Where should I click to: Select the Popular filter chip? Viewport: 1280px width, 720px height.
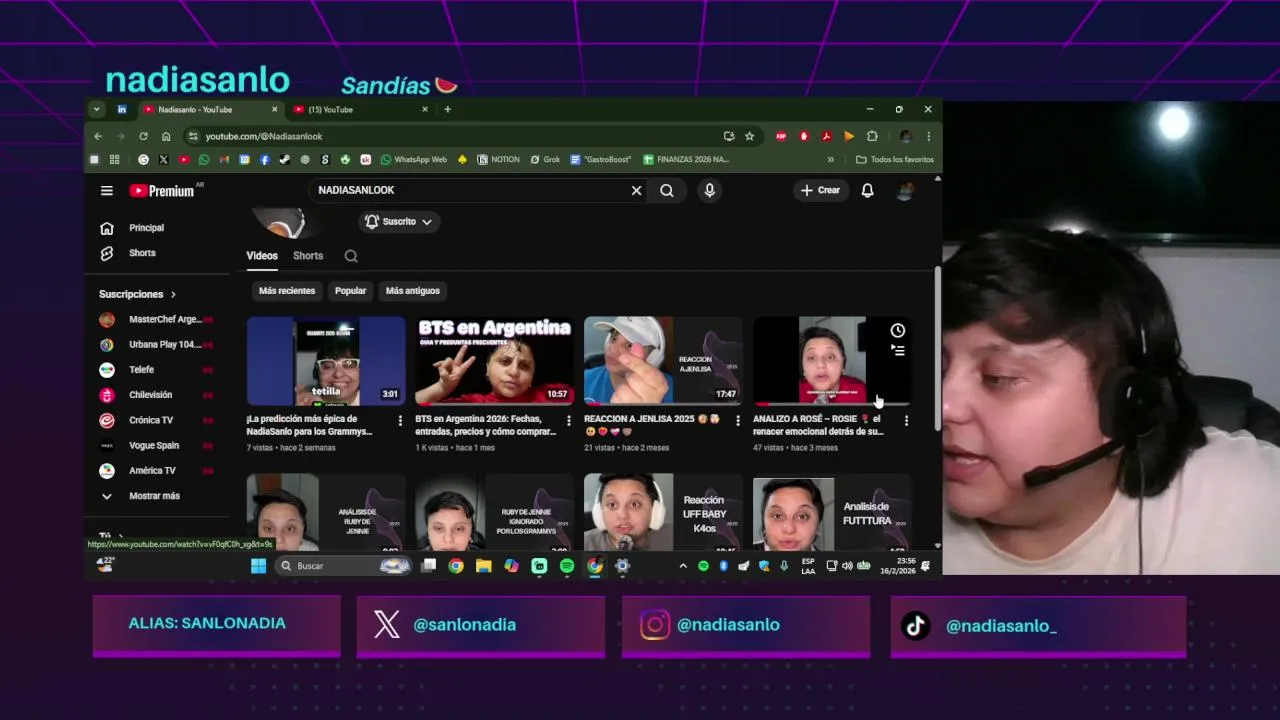(x=350, y=291)
